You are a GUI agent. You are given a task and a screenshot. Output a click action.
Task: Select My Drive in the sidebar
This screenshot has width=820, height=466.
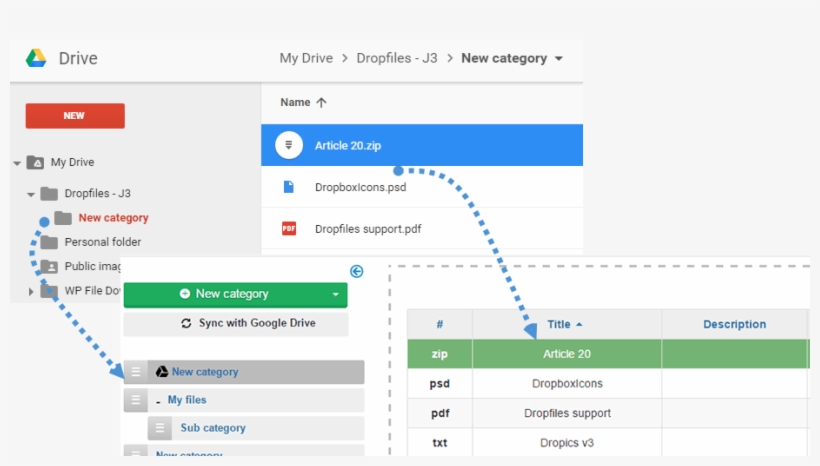72,162
